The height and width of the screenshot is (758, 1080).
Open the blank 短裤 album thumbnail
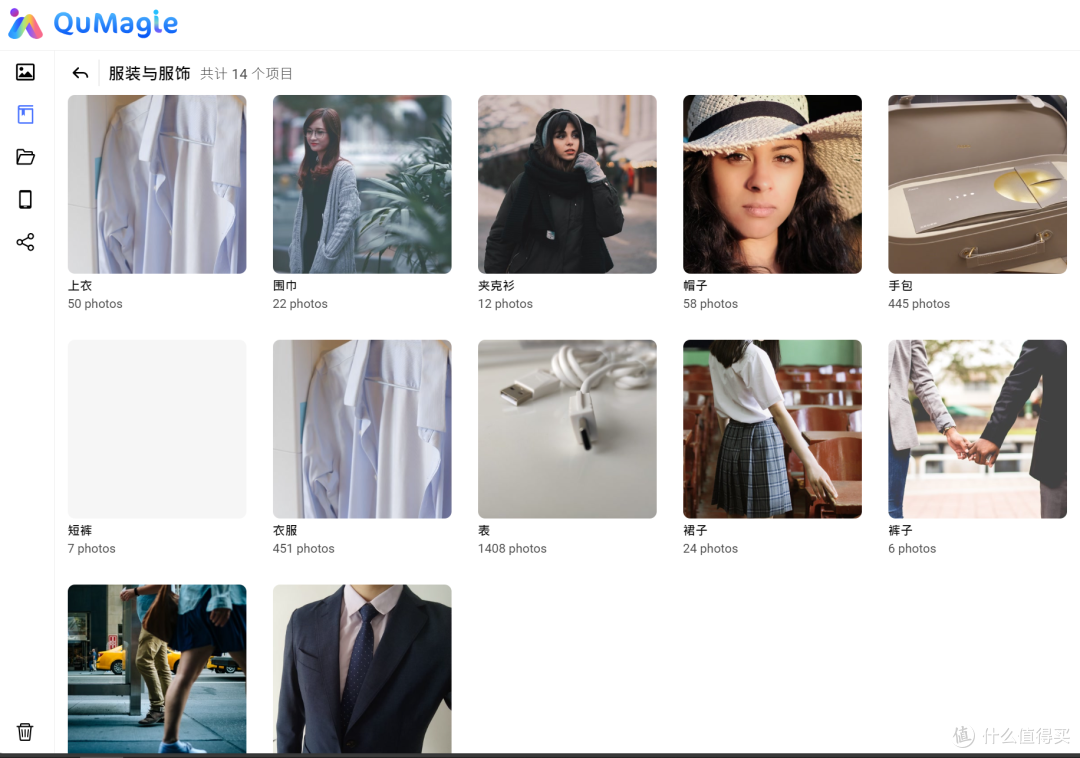(x=157, y=429)
